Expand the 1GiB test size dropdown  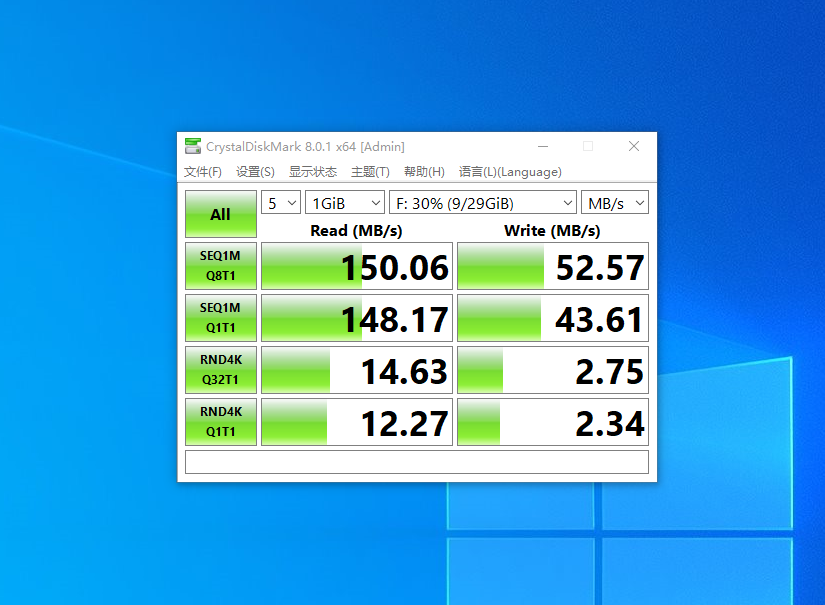[345, 203]
